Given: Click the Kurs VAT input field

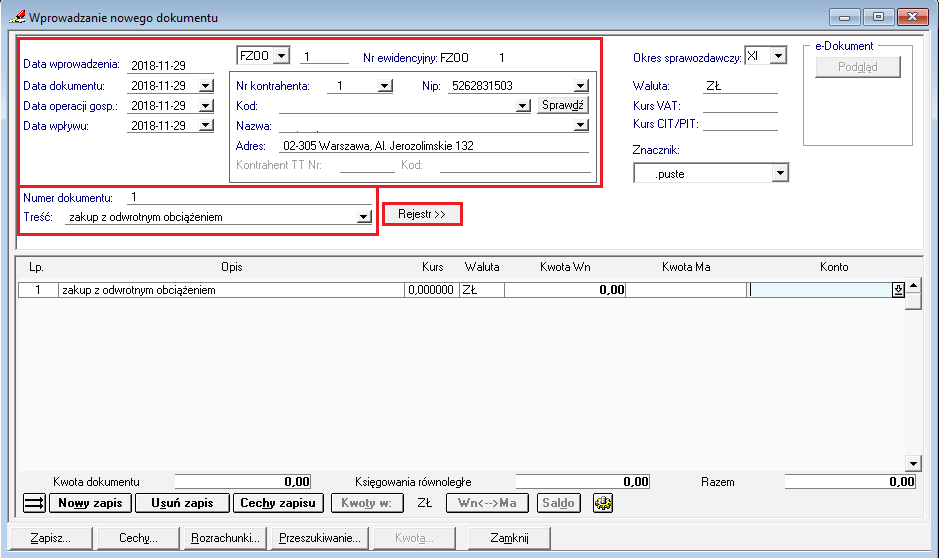Looking at the screenshot, I should coord(740,106).
